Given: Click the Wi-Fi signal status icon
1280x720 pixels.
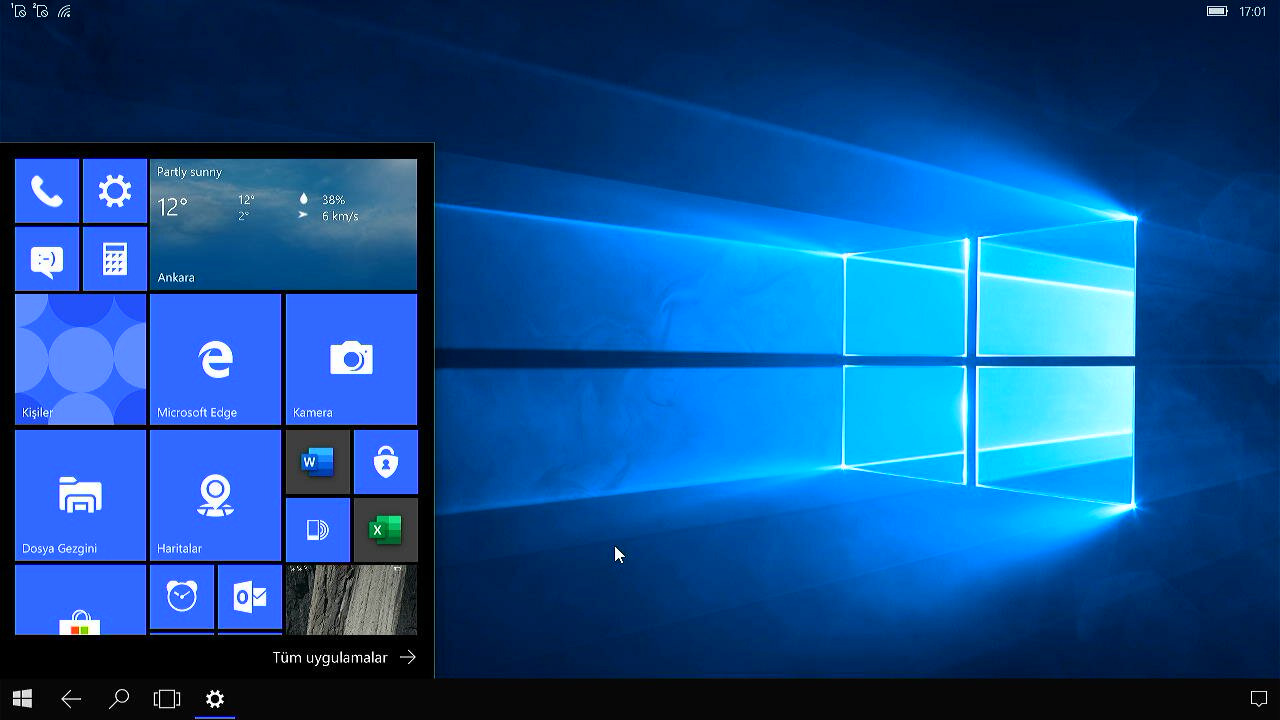Looking at the screenshot, I should pos(65,12).
